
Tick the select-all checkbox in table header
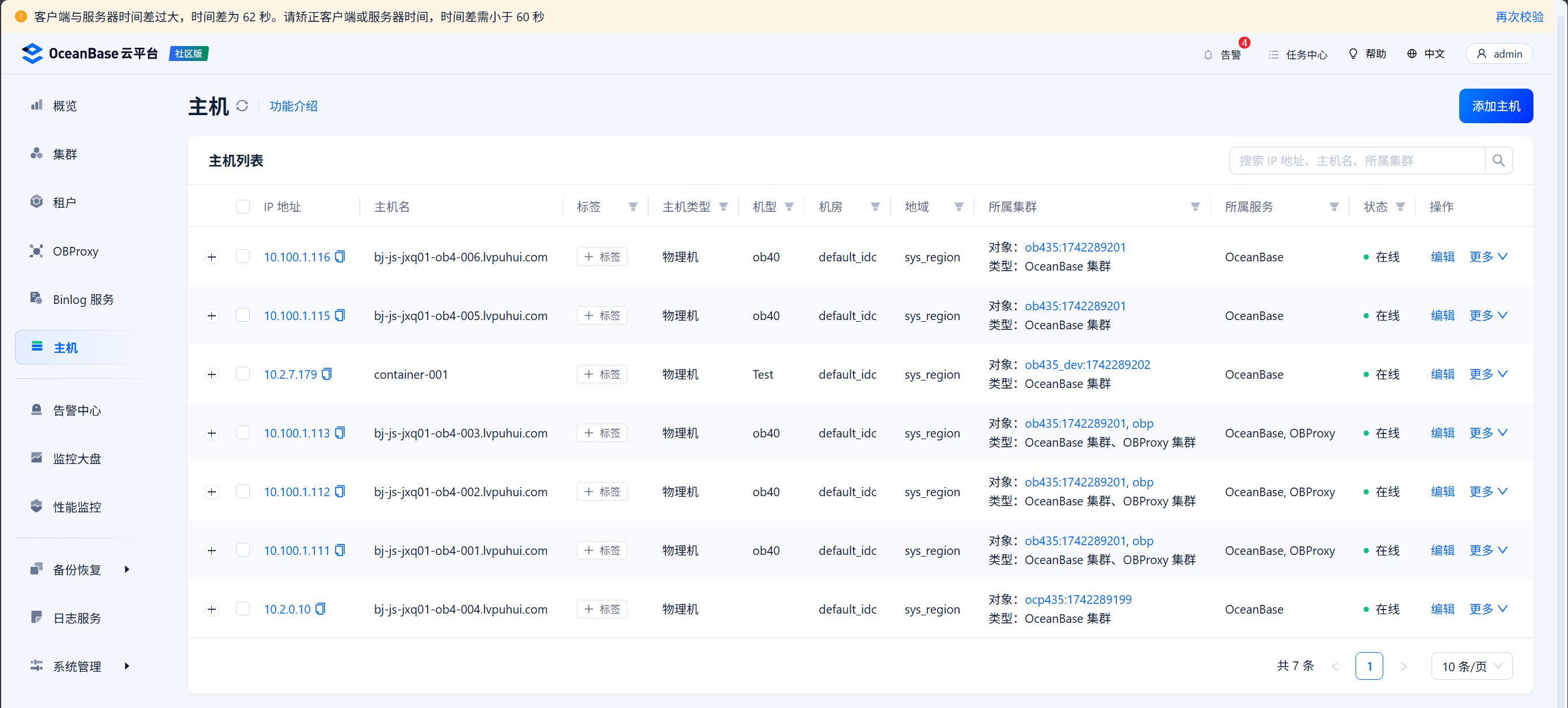tap(243, 207)
